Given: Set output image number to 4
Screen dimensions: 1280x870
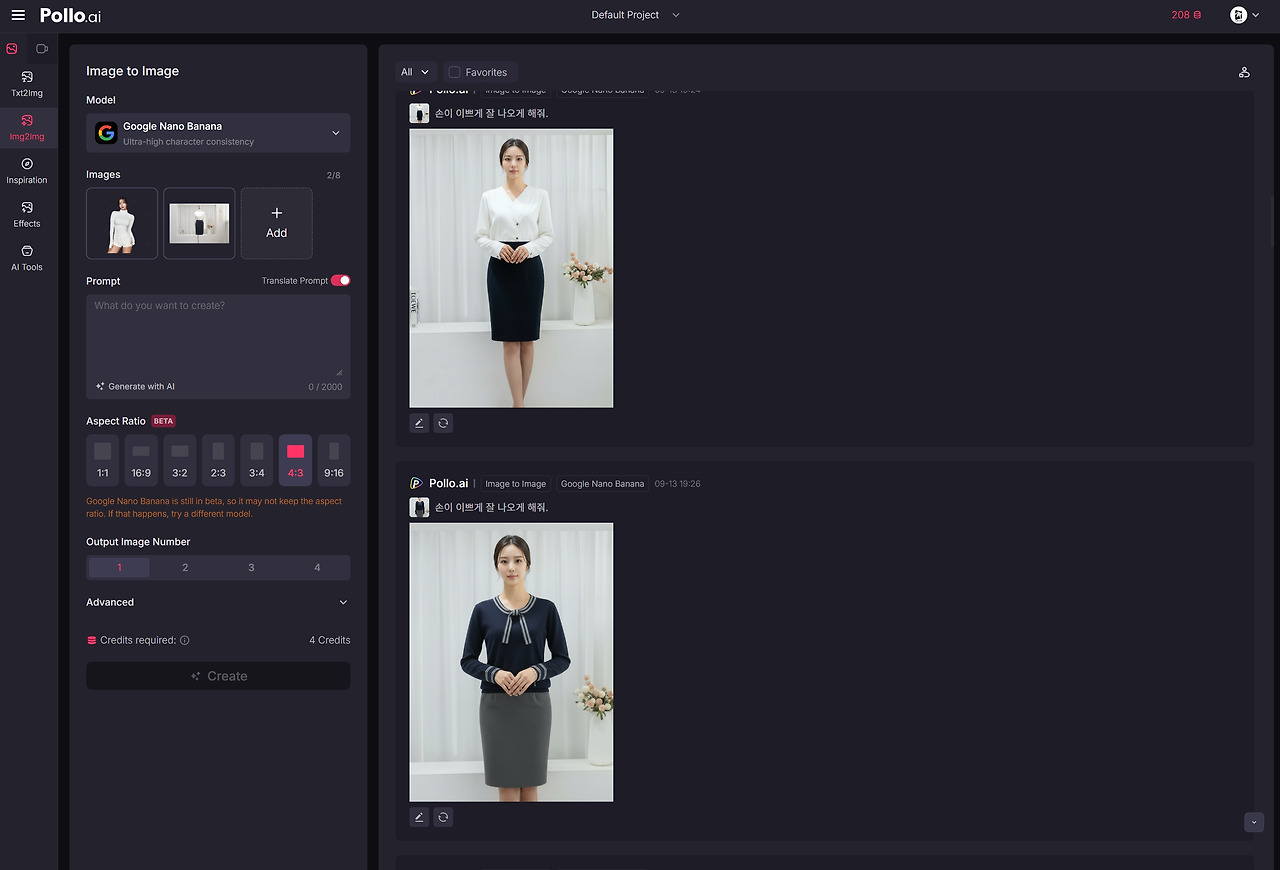Looking at the screenshot, I should (x=317, y=567).
